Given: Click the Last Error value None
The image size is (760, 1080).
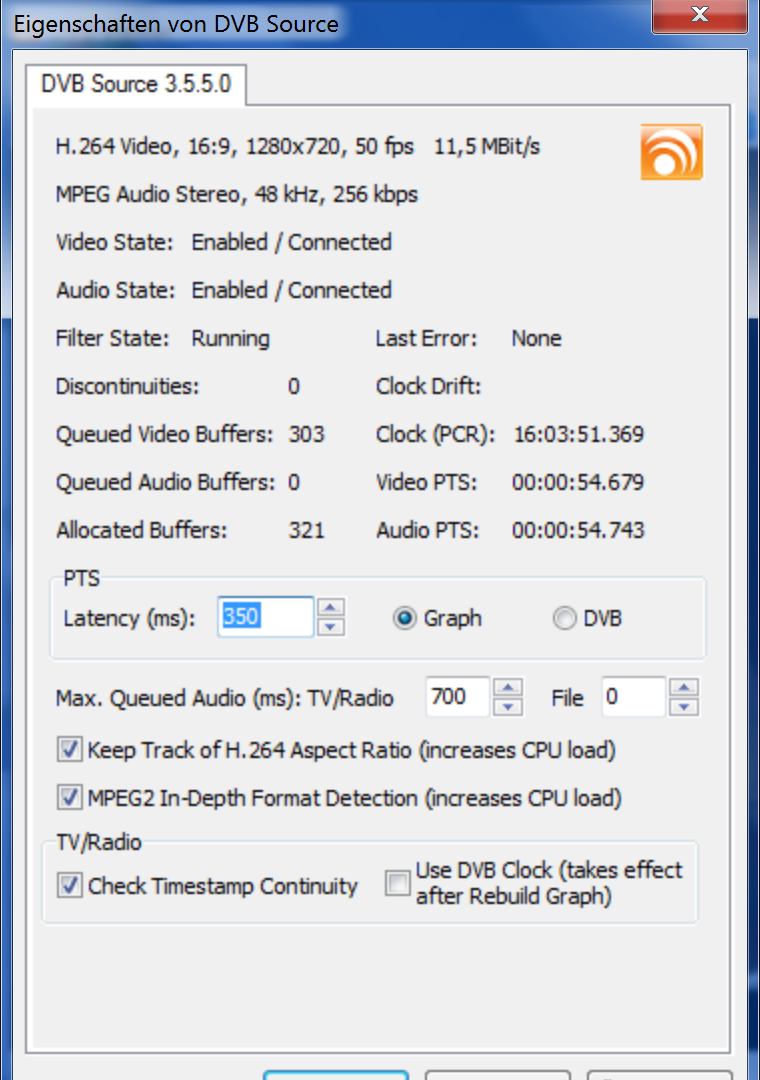Looking at the screenshot, I should (x=537, y=339).
